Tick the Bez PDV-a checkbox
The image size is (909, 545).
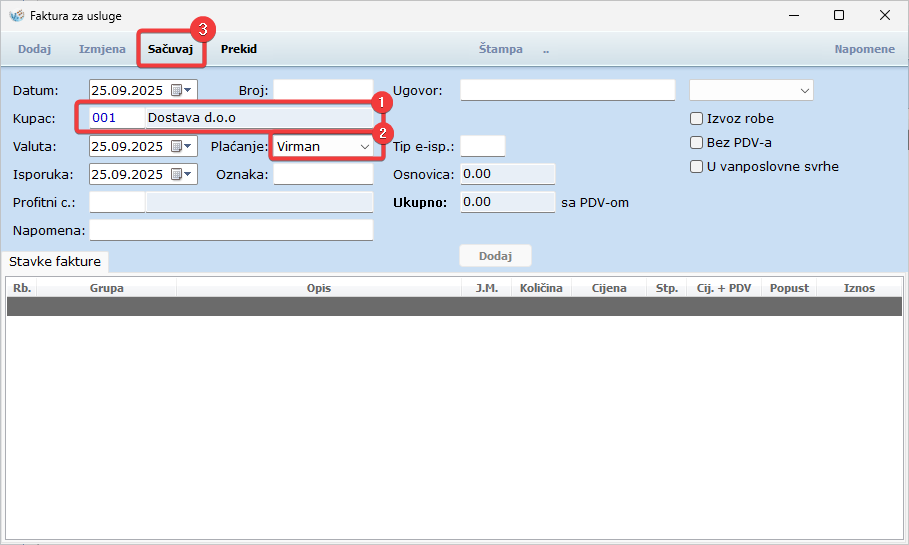(x=697, y=142)
